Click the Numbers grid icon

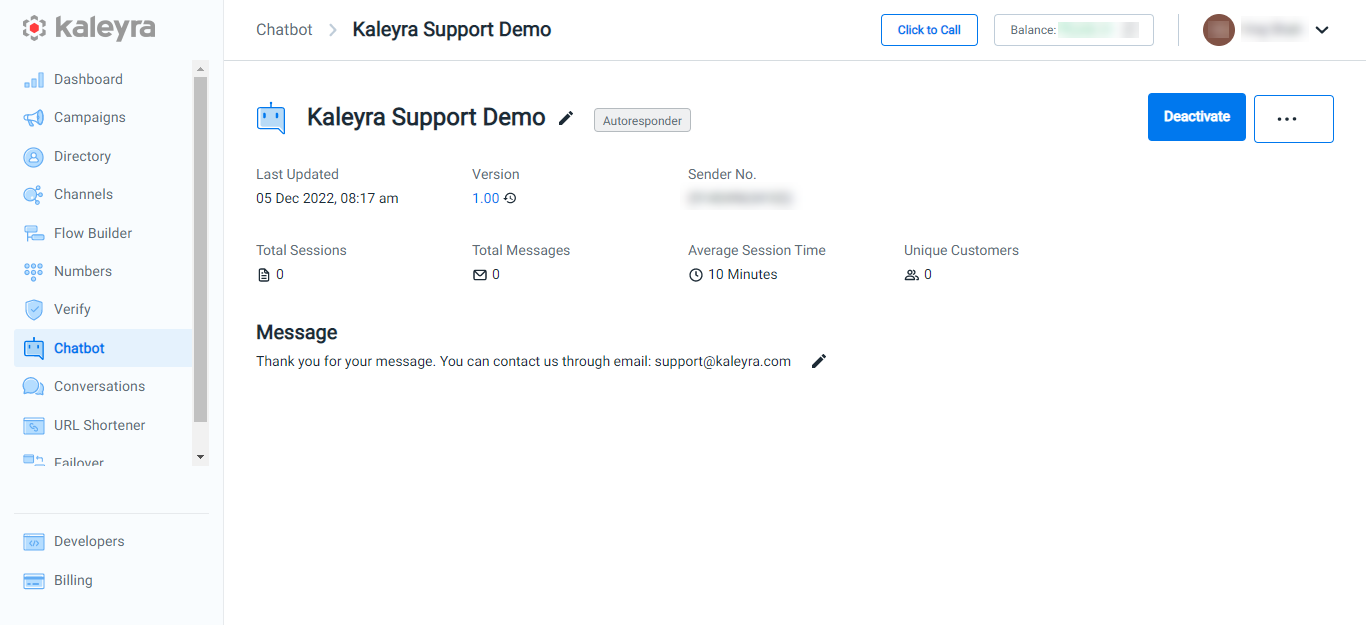click(x=34, y=272)
